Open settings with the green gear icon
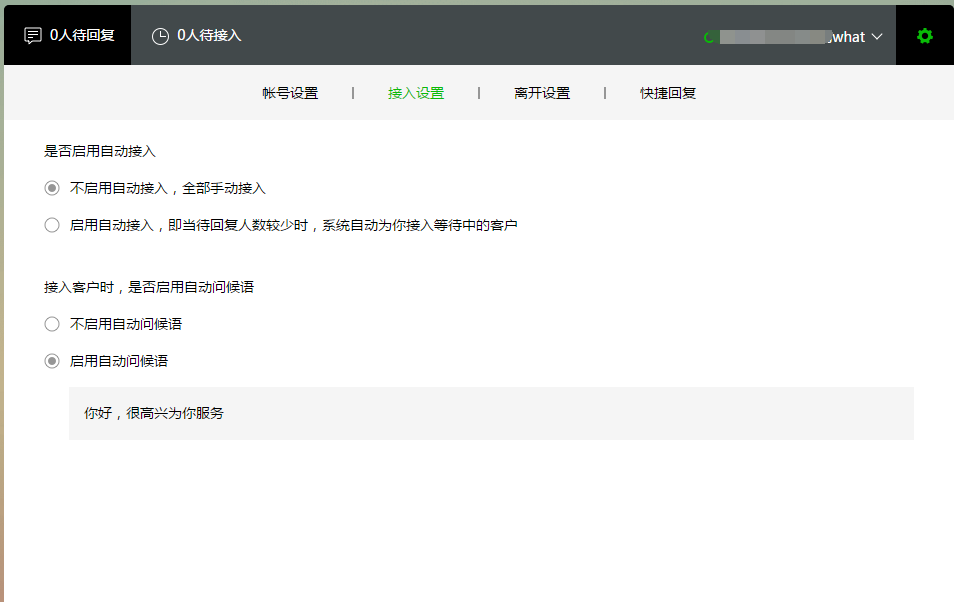954x602 pixels. pos(924,36)
